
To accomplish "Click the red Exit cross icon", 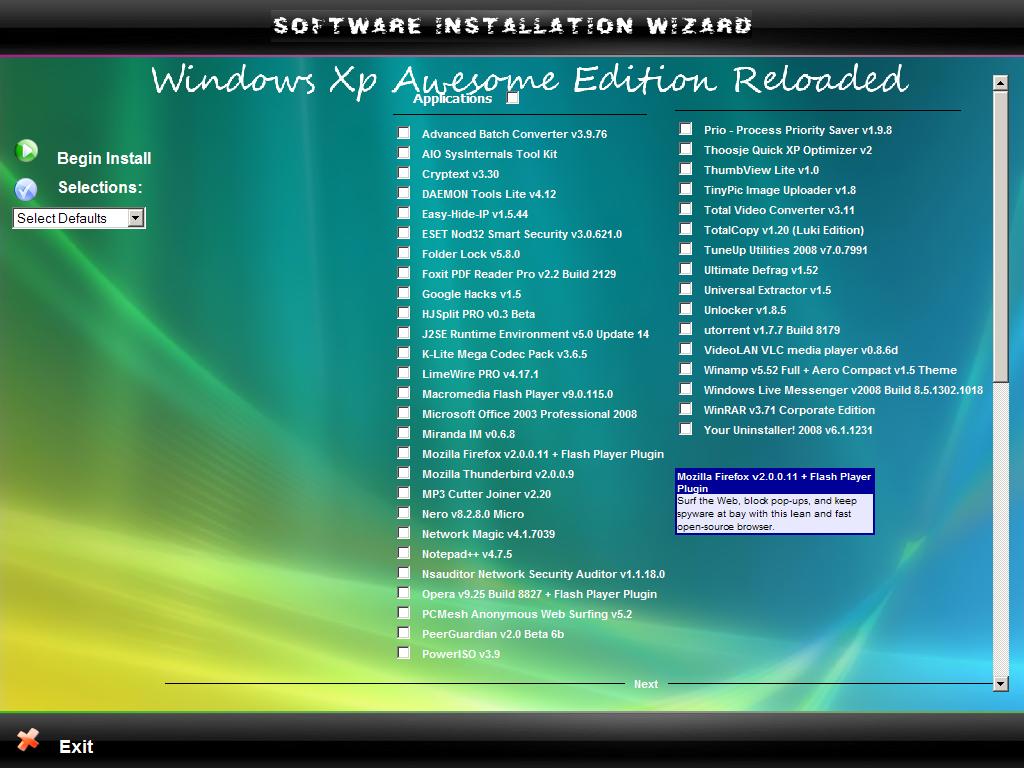I will pyautogui.click(x=28, y=740).
